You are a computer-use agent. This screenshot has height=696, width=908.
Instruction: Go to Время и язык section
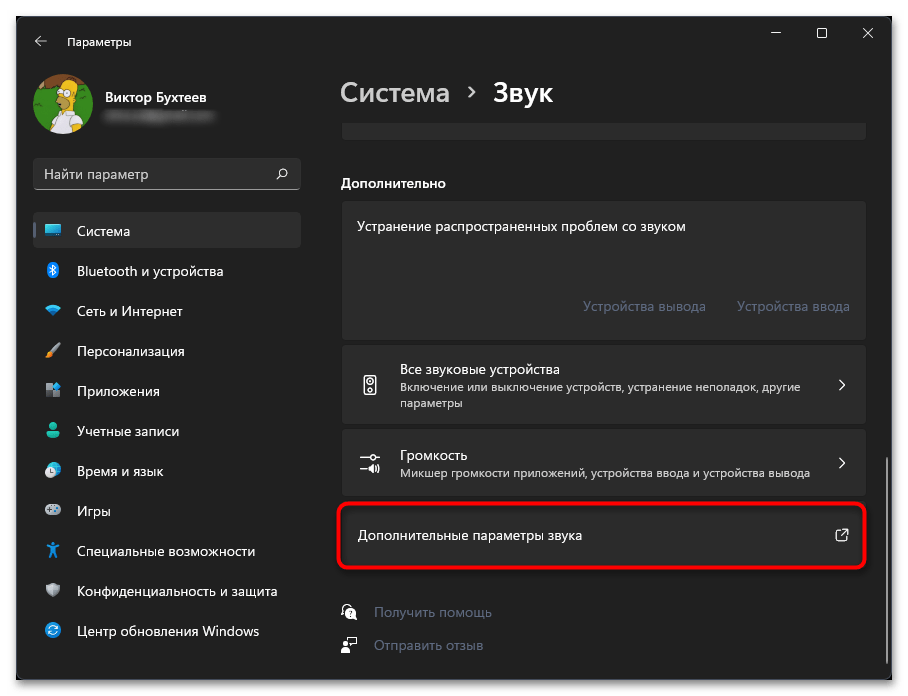[x=120, y=471]
